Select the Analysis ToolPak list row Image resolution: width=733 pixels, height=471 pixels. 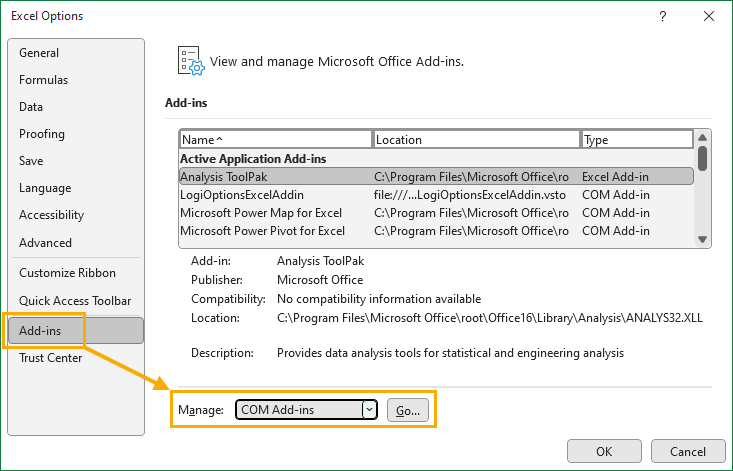[436, 177]
